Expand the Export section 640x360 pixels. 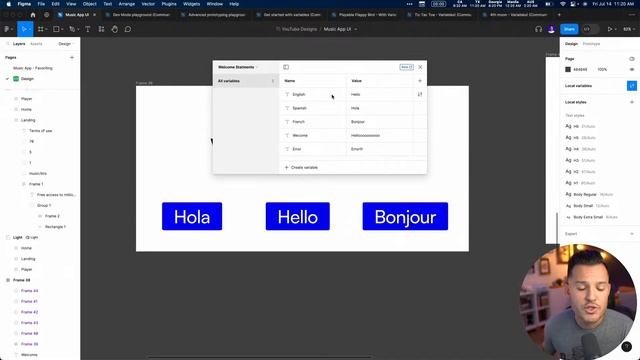pos(632,234)
